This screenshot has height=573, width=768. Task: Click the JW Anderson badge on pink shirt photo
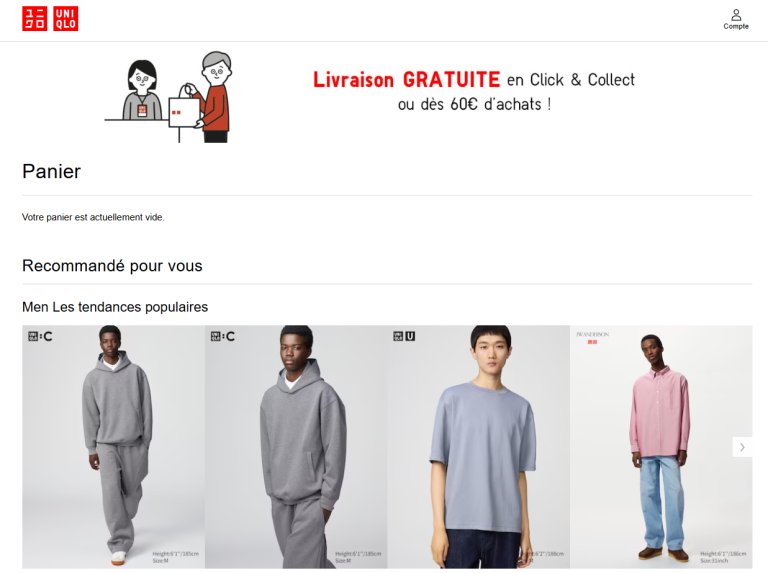click(592, 337)
